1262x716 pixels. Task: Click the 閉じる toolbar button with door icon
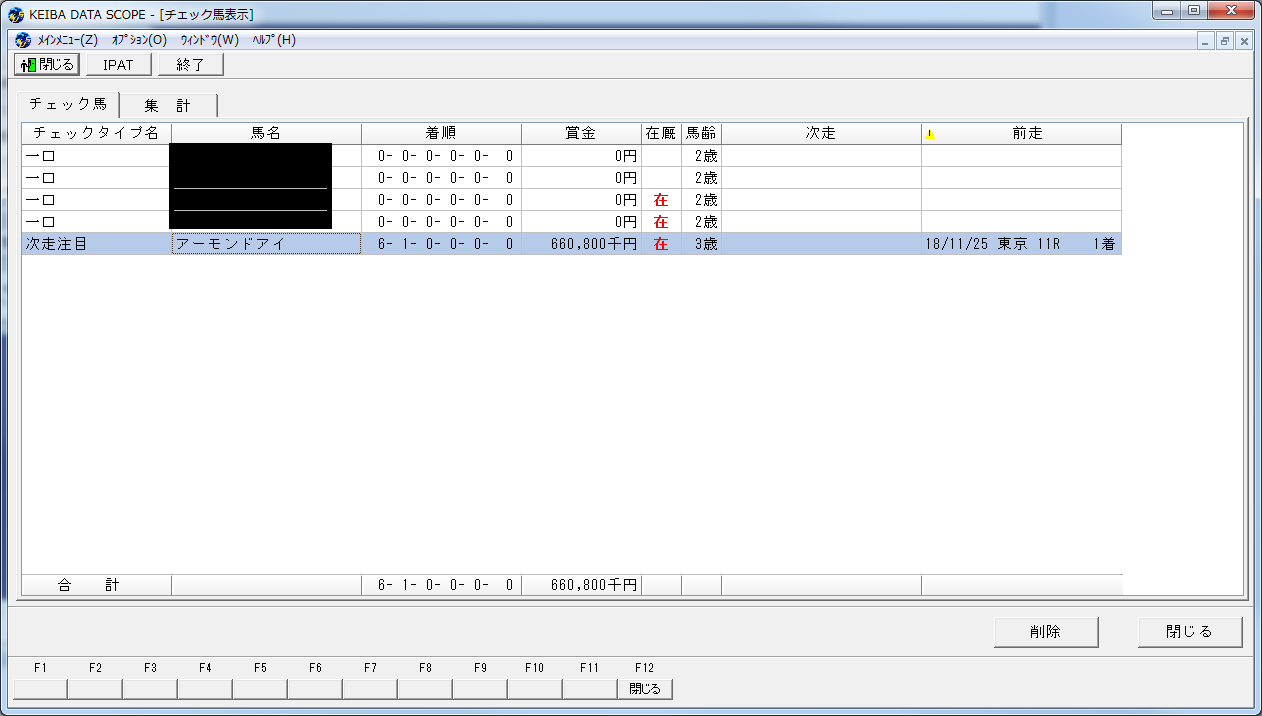point(47,65)
